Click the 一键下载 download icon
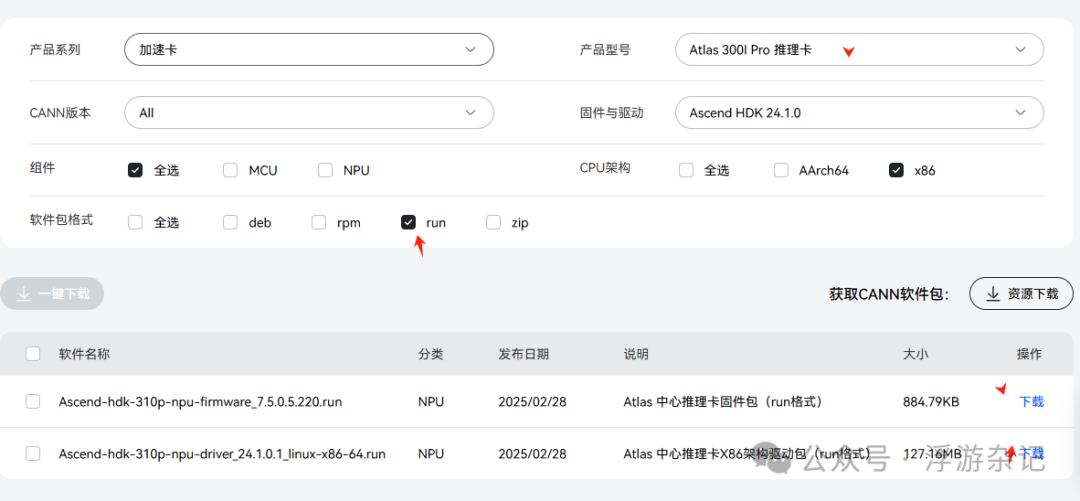This screenshot has width=1080, height=501. pos(25,294)
